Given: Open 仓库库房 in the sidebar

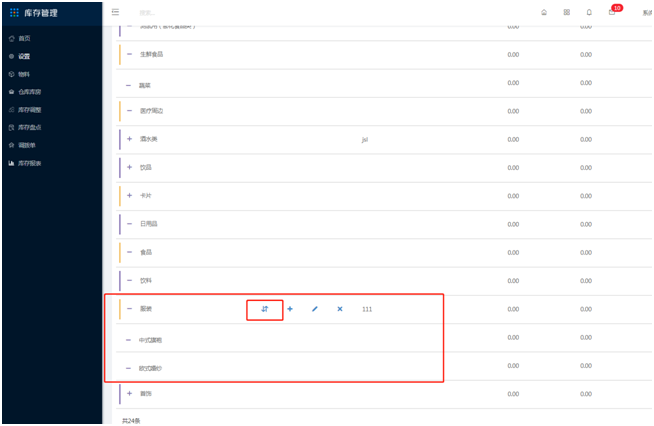Looking at the screenshot, I should (x=30, y=92).
